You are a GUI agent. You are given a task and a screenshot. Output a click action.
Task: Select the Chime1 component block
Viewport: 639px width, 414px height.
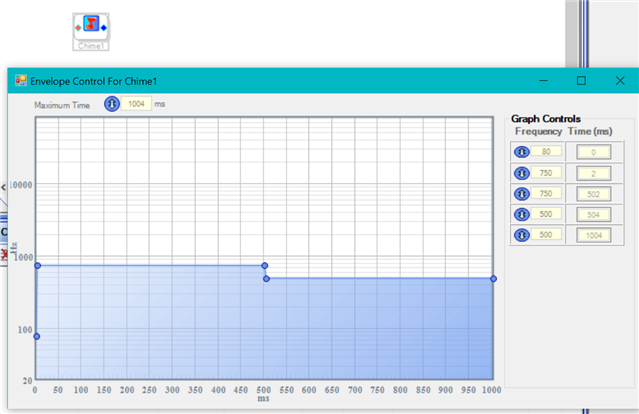pyautogui.click(x=91, y=32)
